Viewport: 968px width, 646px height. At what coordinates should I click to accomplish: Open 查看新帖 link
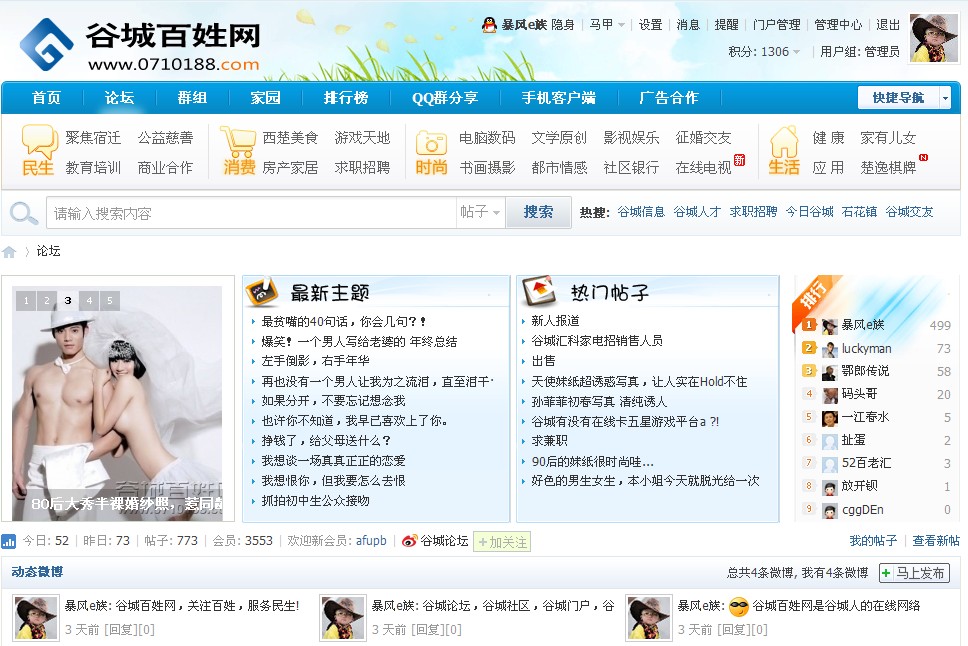pyautogui.click(x=936, y=541)
